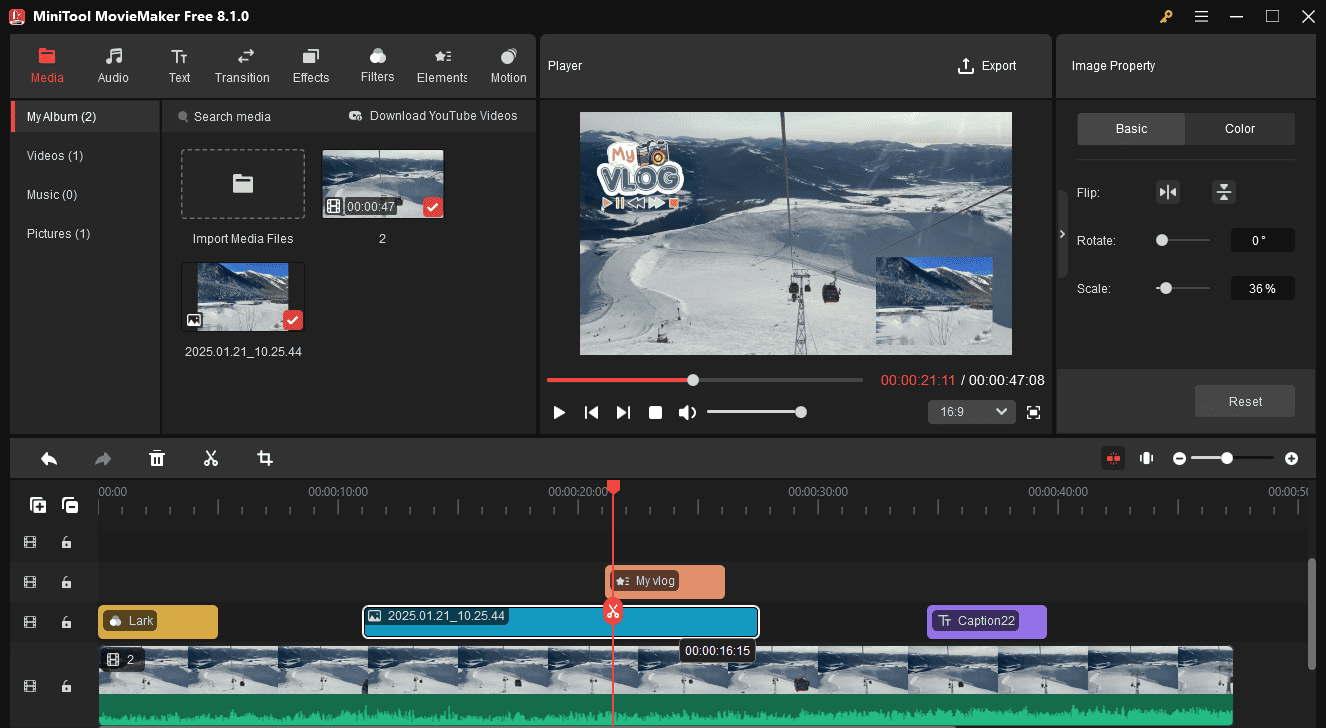Select the Caption22 clip on the timeline
Screen dimensions: 1326x728
point(986,621)
